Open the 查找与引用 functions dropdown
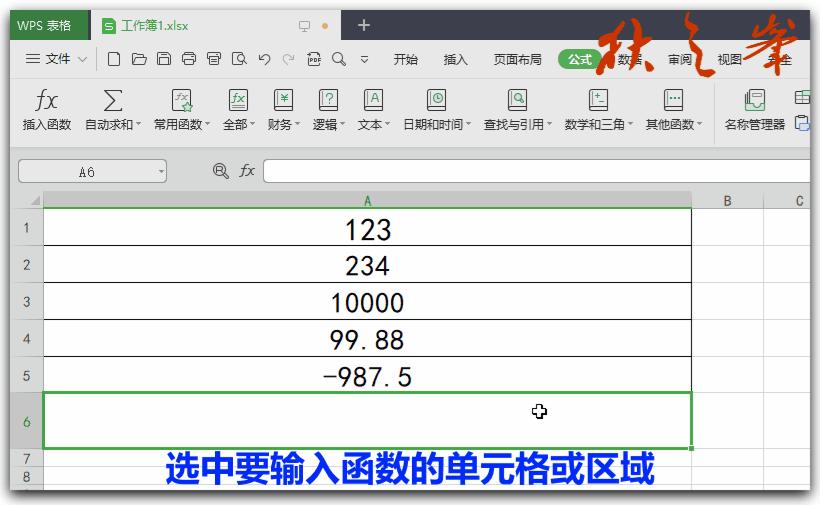 coord(517,109)
